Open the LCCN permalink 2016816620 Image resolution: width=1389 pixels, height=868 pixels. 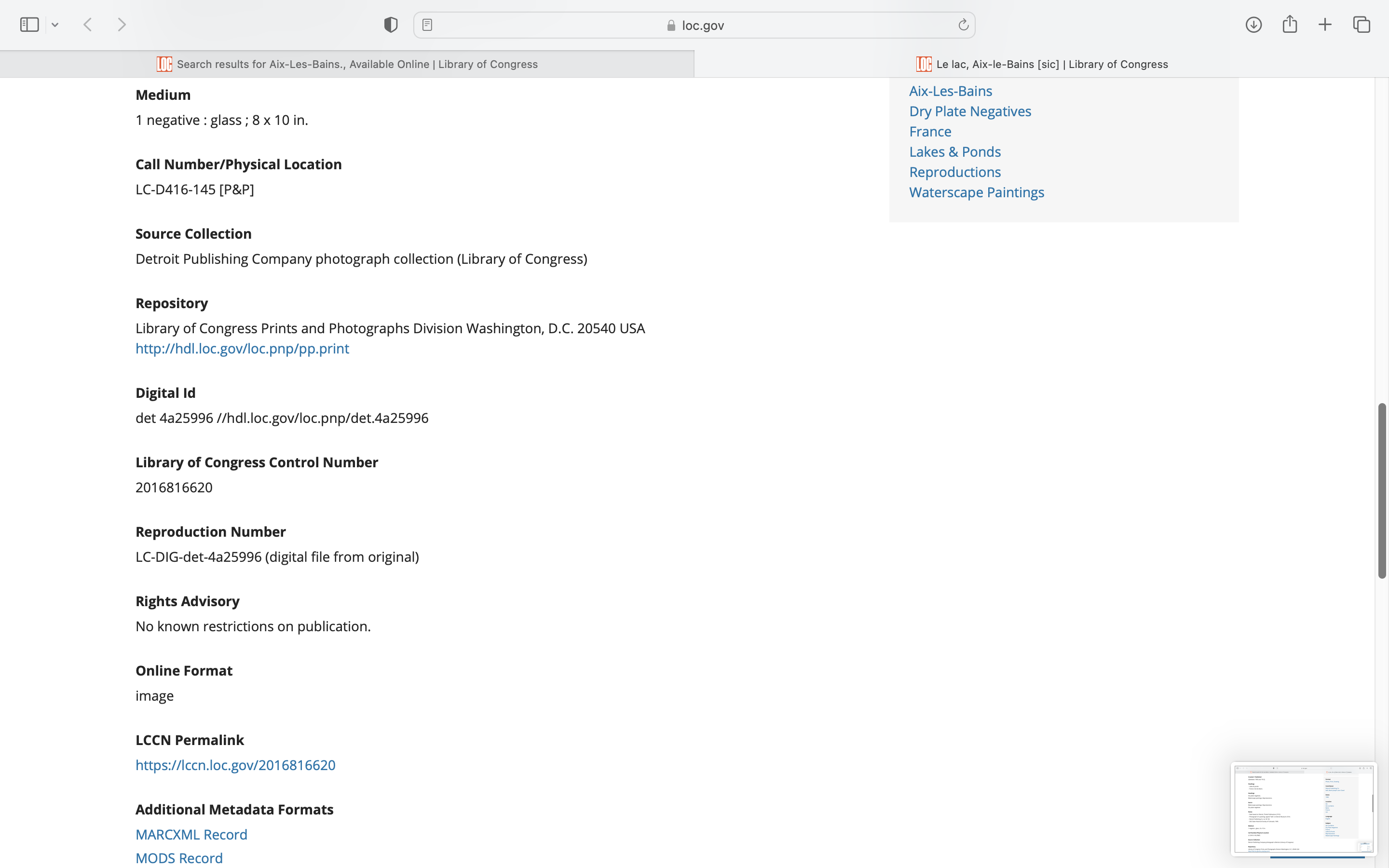[x=235, y=765]
